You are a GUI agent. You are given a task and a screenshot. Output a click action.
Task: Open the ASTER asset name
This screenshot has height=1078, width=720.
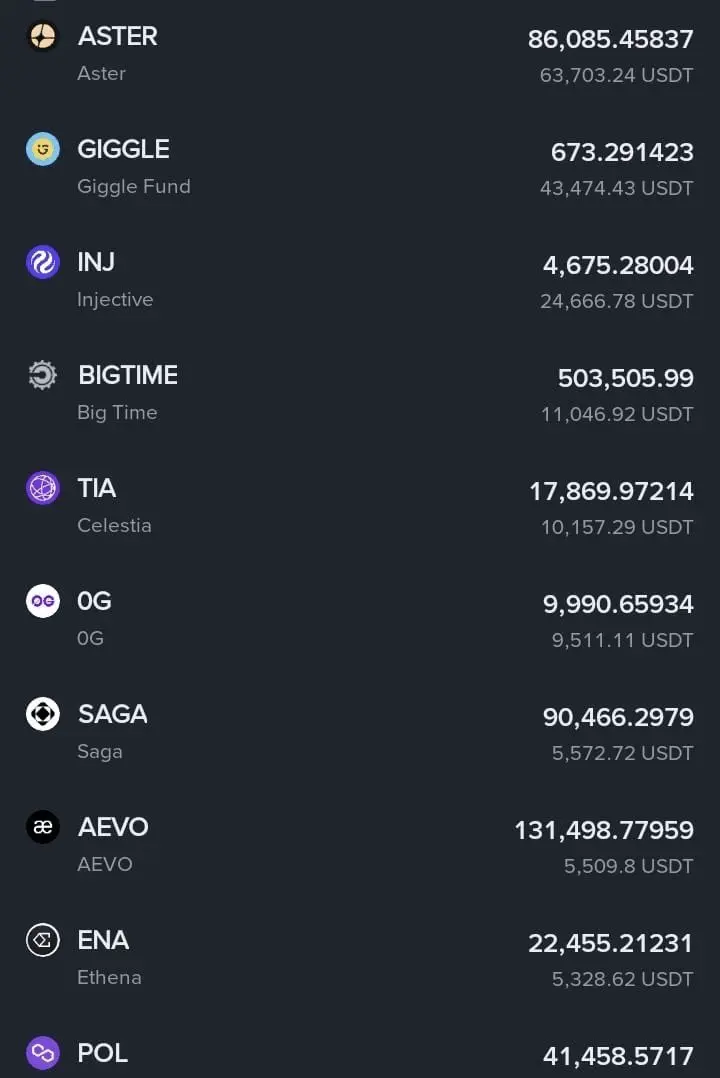(118, 37)
